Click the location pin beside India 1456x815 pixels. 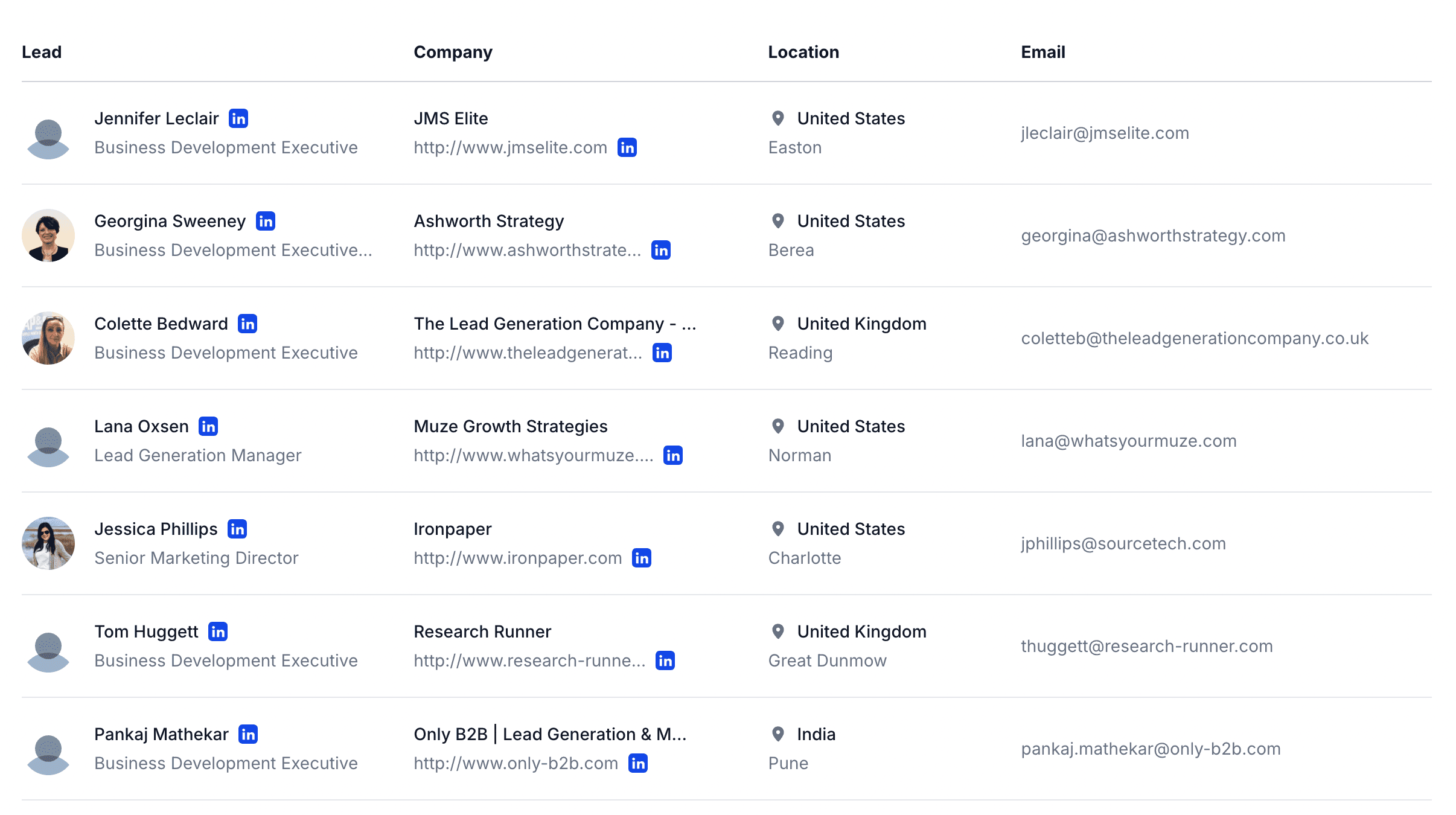778,734
